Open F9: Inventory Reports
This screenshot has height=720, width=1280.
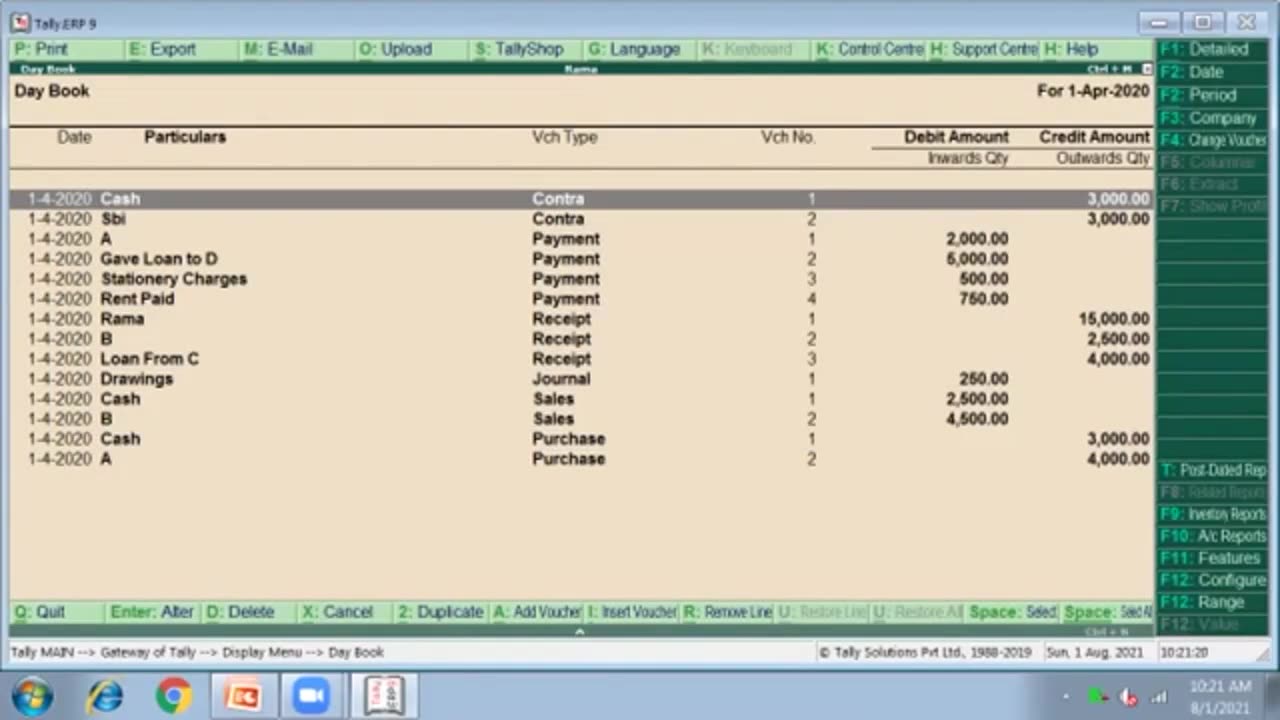[x=1212, y=514]
